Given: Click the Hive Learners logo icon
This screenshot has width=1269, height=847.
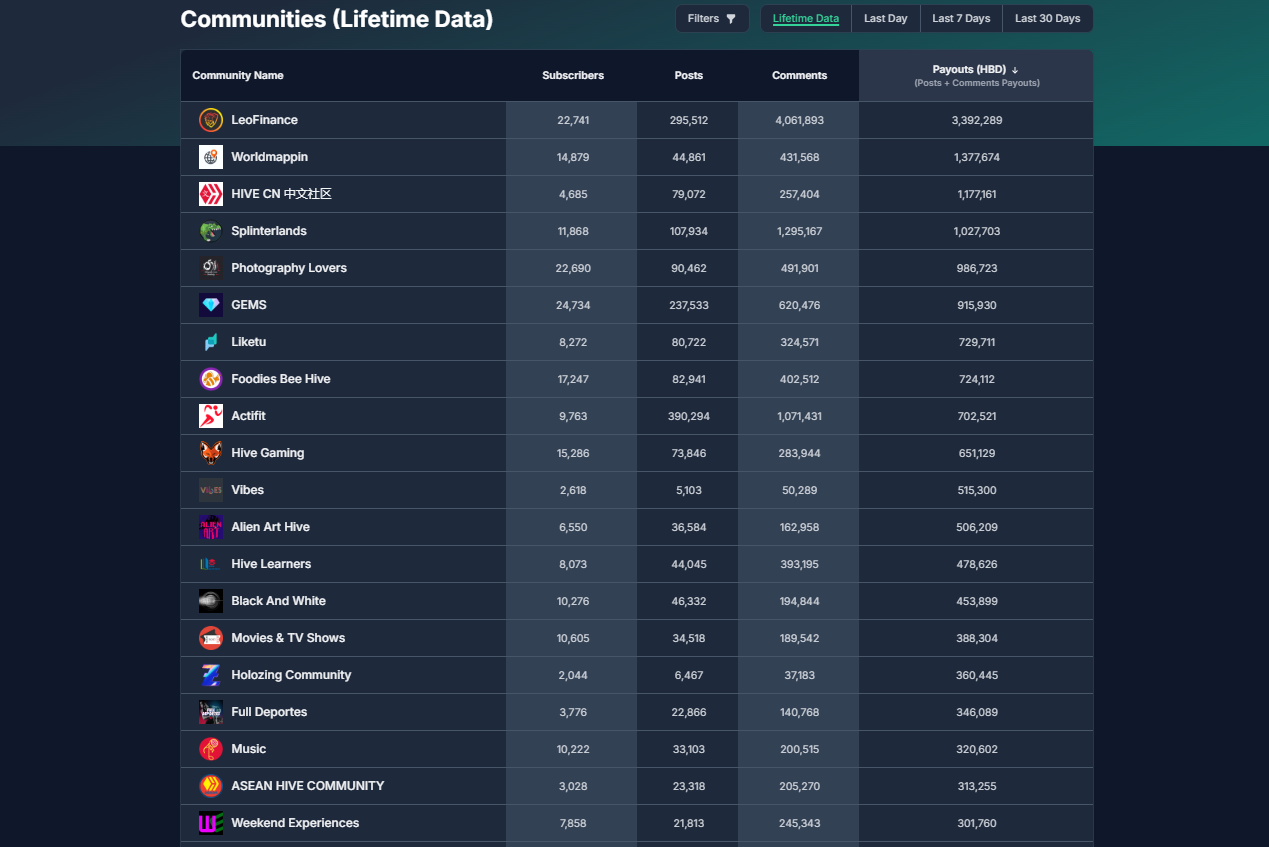Looking at the screenshot, I should [x=211, y=564].
